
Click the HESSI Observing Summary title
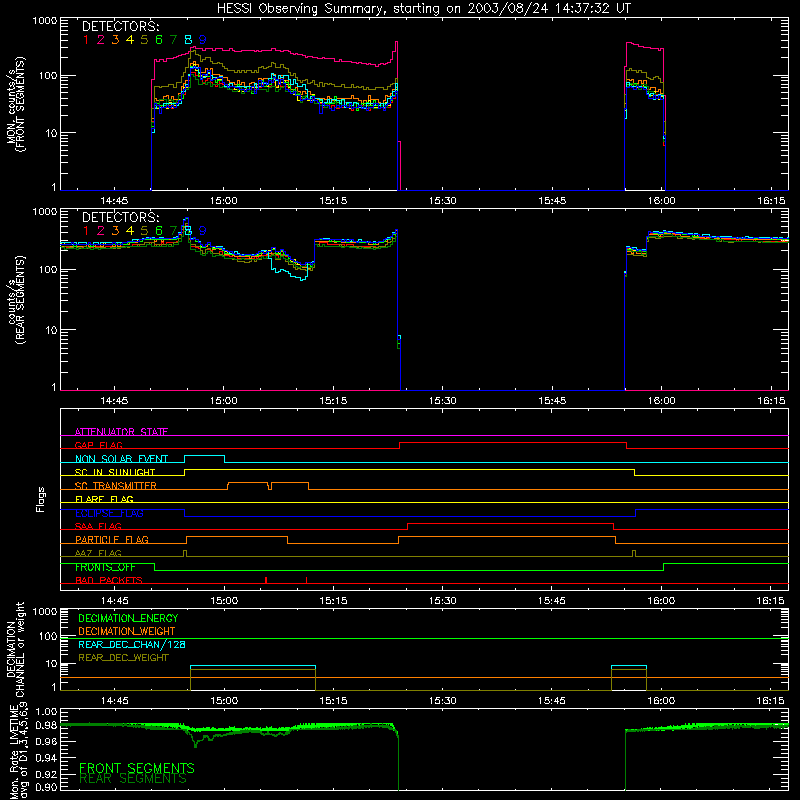(x=424, y=8)
